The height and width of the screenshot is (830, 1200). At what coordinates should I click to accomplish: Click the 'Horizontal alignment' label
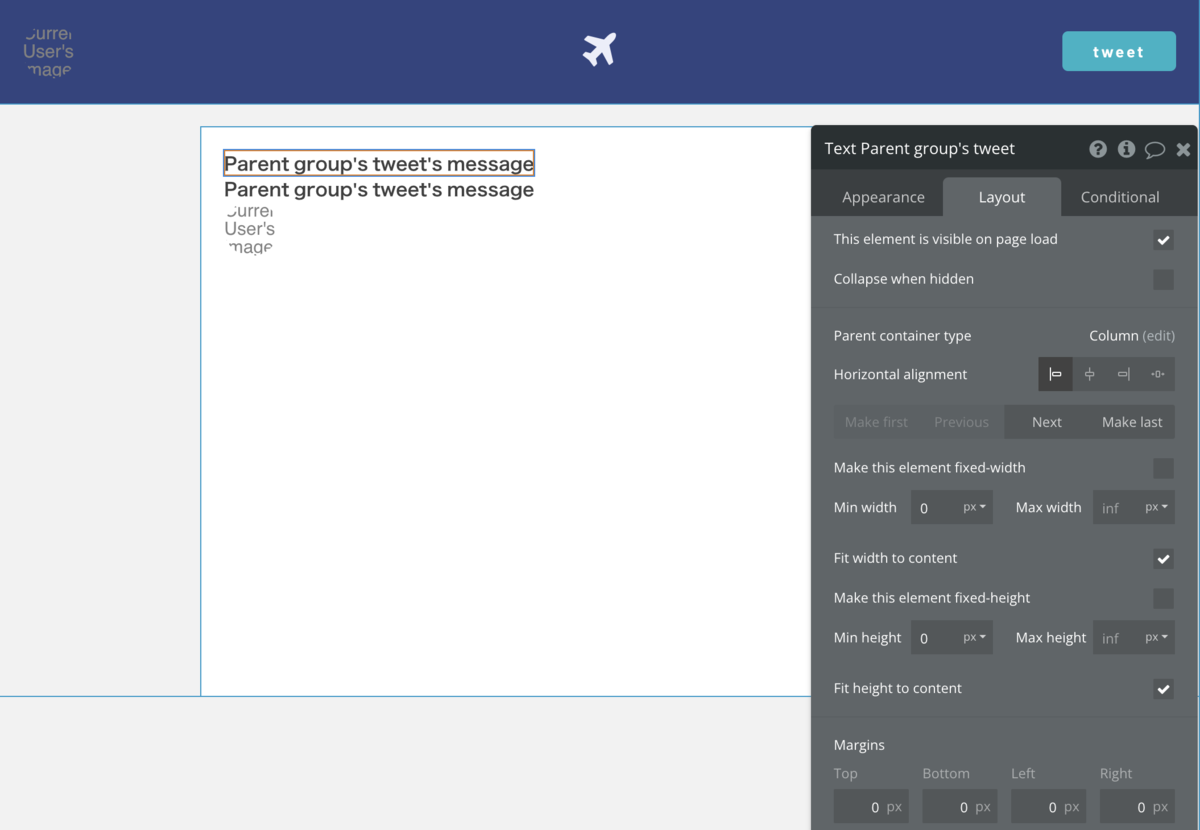tap(900, 374)
